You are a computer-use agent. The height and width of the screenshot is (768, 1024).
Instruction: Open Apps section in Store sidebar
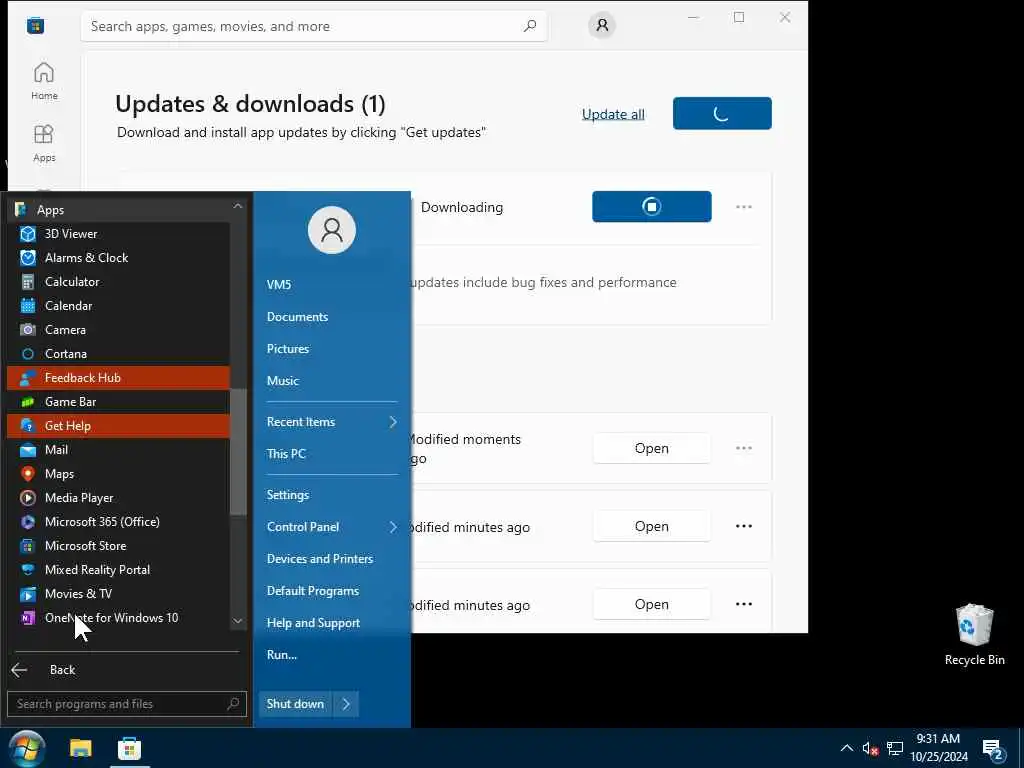pyautogui.click(x=44, y=143)
